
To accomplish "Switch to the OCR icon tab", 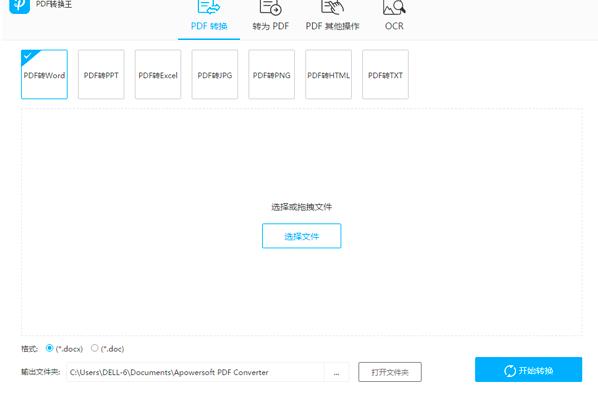I will (x=394, y=16).
